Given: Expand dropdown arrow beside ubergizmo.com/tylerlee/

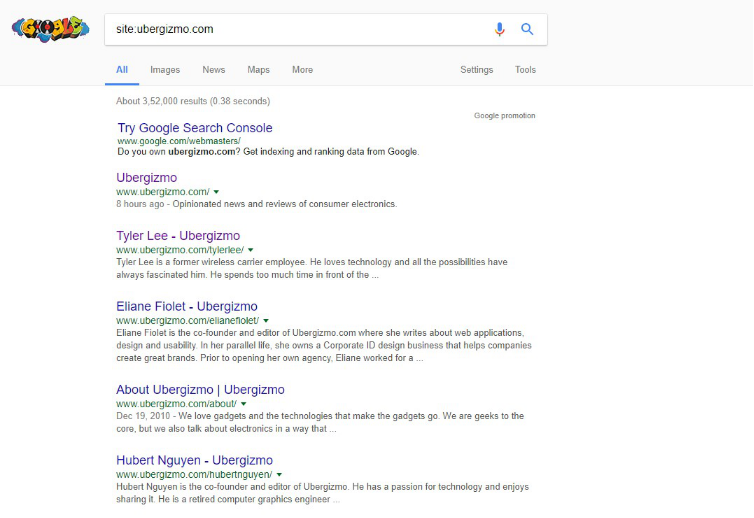Looking at the screenshot, I should pos(251,250).
